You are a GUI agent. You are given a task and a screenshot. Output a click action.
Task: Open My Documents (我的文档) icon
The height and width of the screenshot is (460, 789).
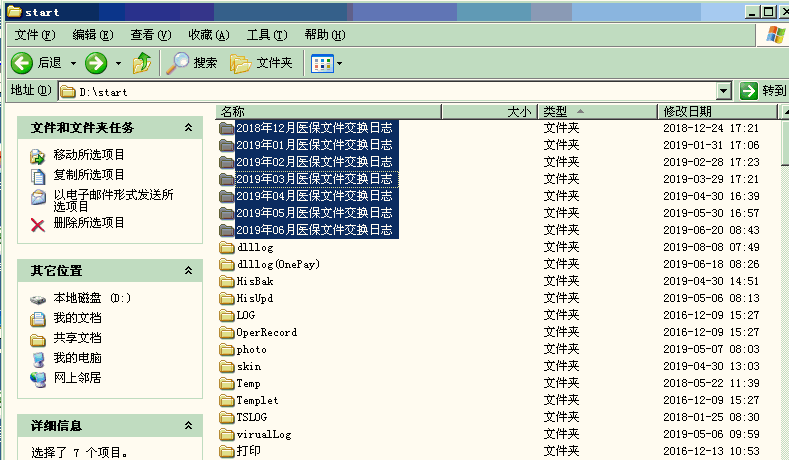click(x=38, y=319)
